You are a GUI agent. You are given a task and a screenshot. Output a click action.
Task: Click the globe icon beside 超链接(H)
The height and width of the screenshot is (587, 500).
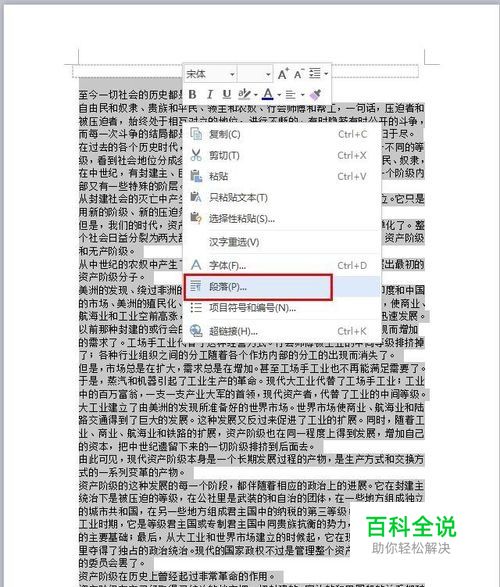tap(196, 331)
